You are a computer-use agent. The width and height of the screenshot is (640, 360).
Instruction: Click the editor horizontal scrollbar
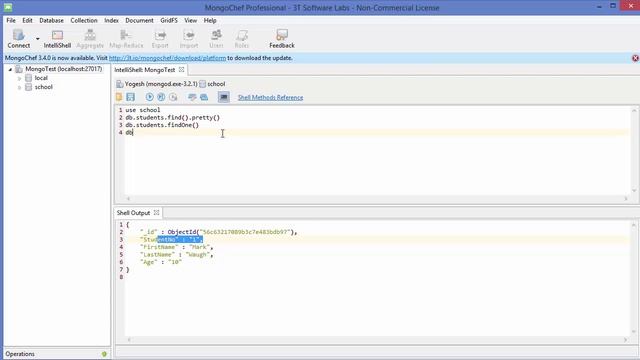(x=377, y=199)
